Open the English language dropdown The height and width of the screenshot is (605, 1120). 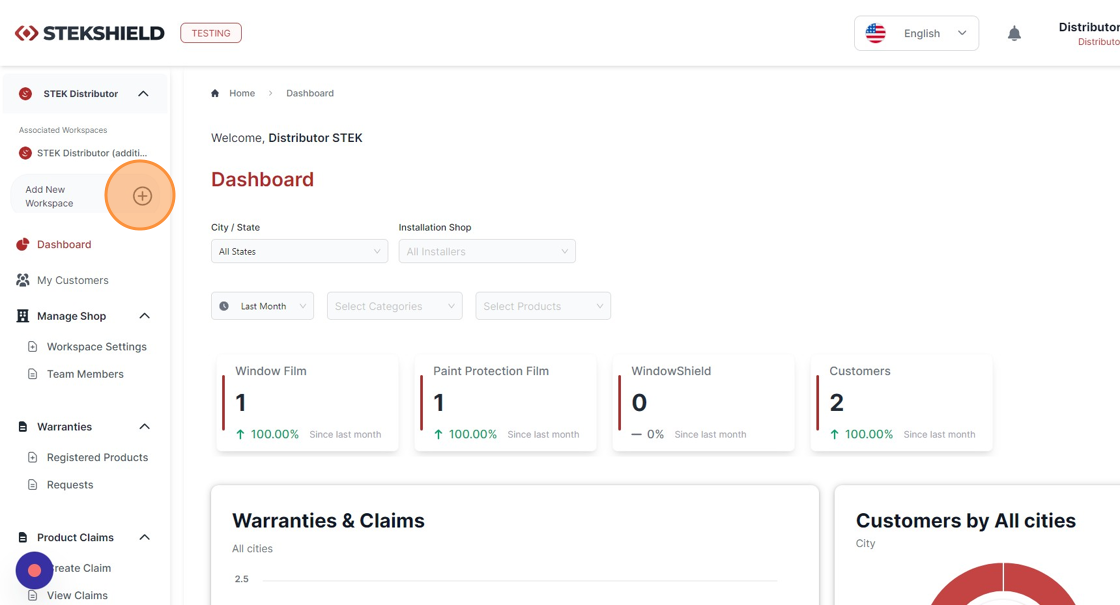pos(916,34)
